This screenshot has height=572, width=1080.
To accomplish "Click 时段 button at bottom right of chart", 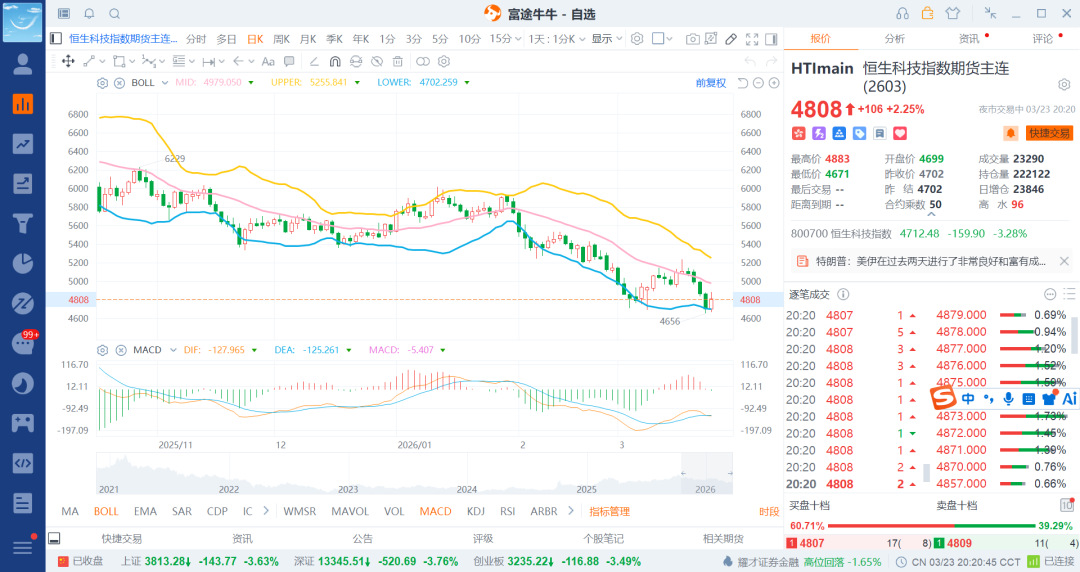I will (x=769, y=511).
